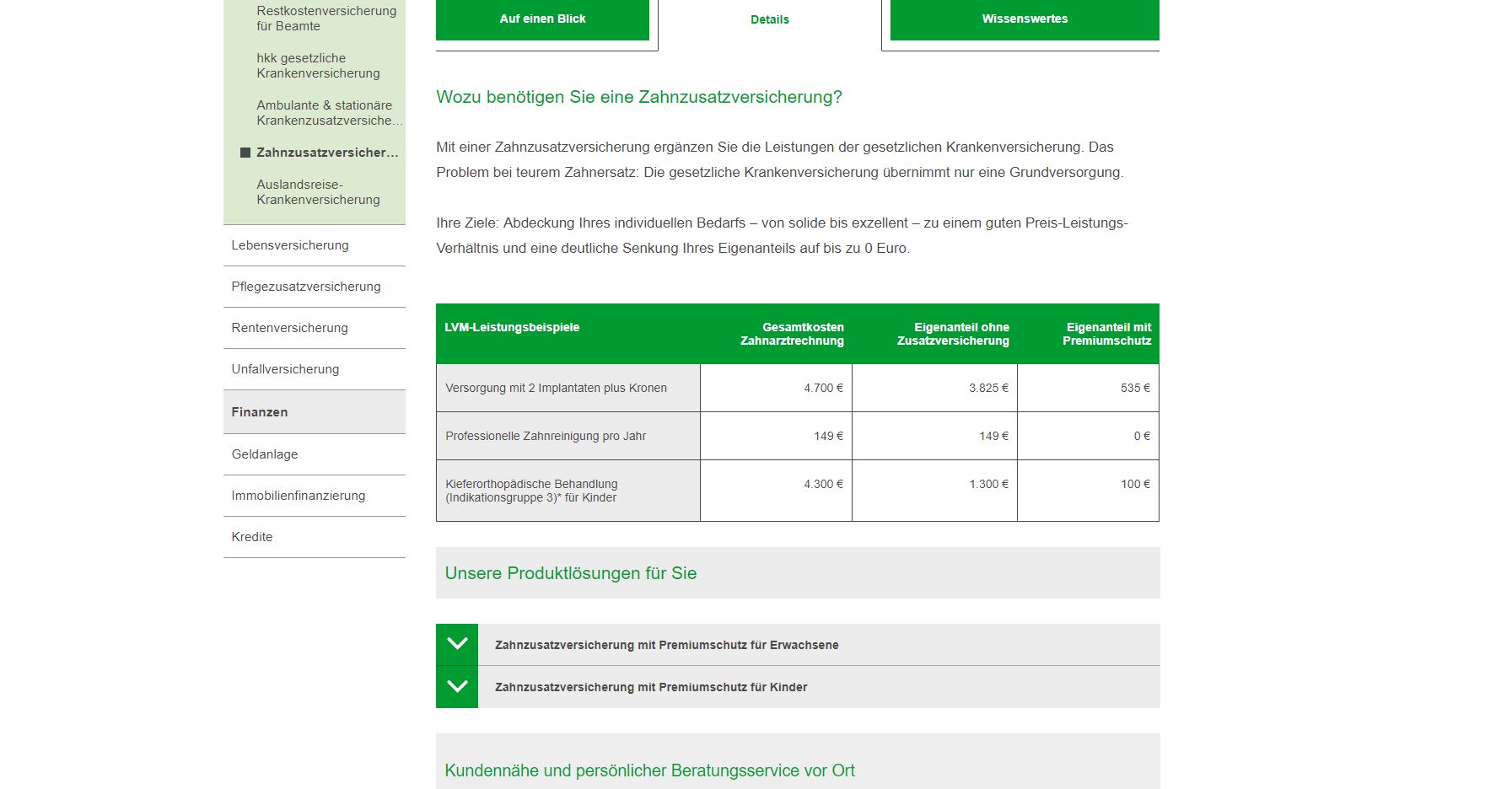Click Unsere Produktlösungen für Sie heading

pos(571,573)
